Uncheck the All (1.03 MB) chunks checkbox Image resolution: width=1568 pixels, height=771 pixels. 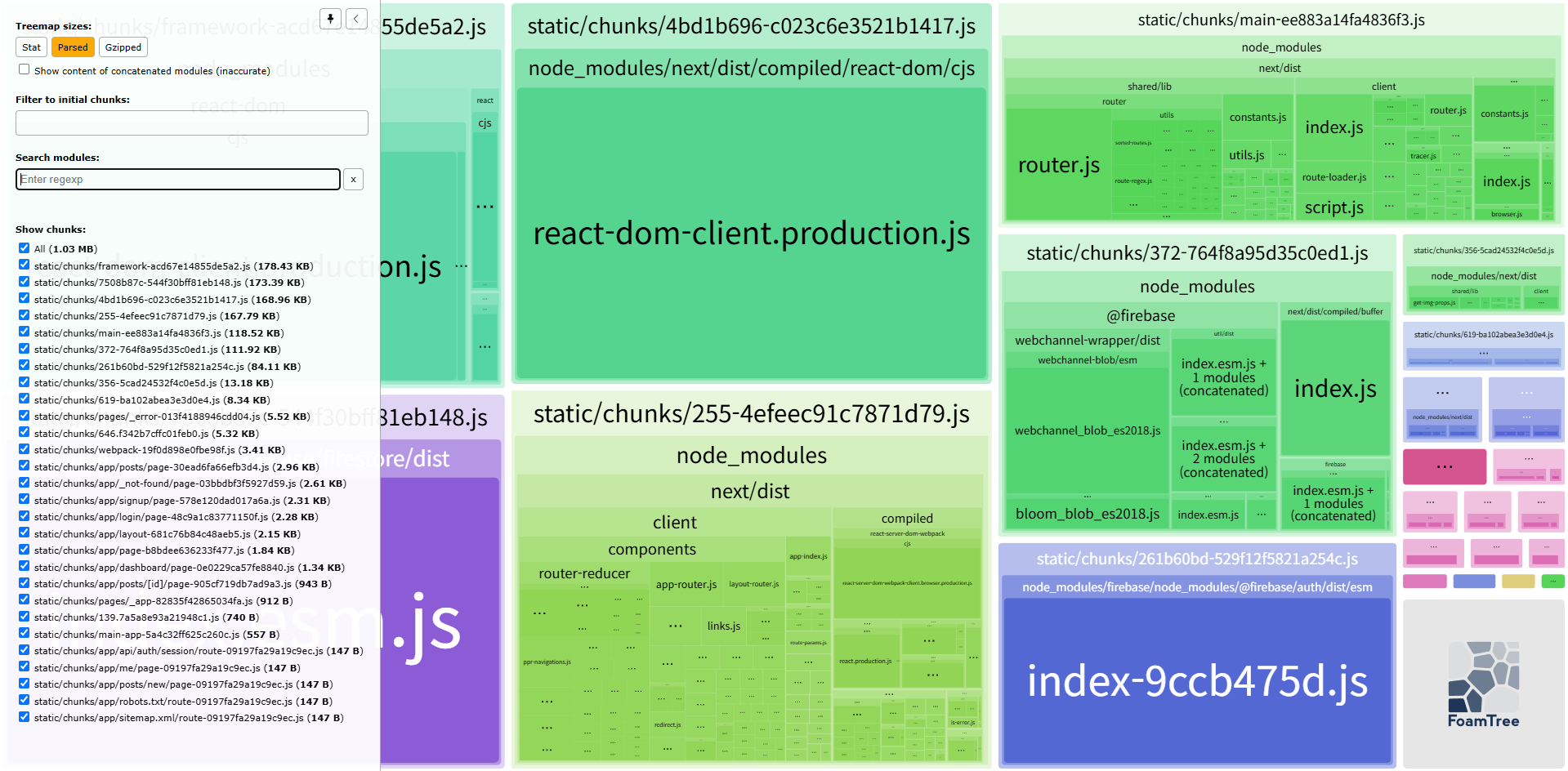coord(25,248)
